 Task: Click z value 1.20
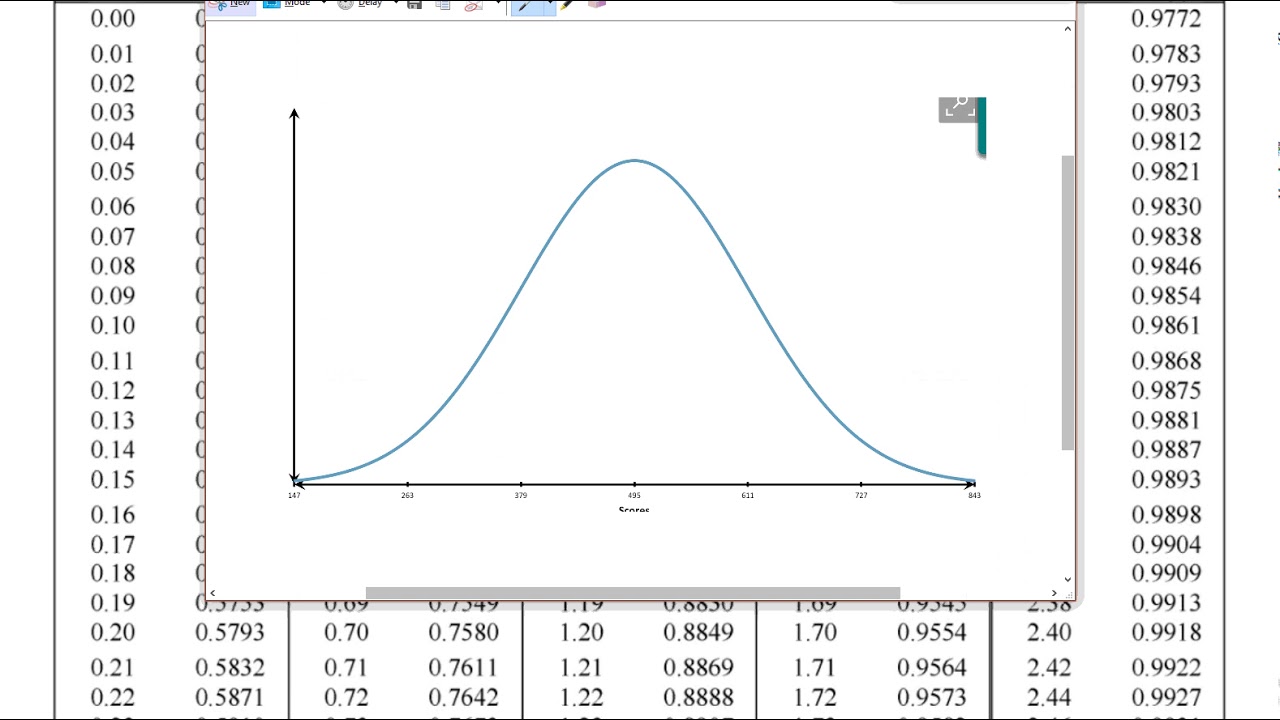581,633
